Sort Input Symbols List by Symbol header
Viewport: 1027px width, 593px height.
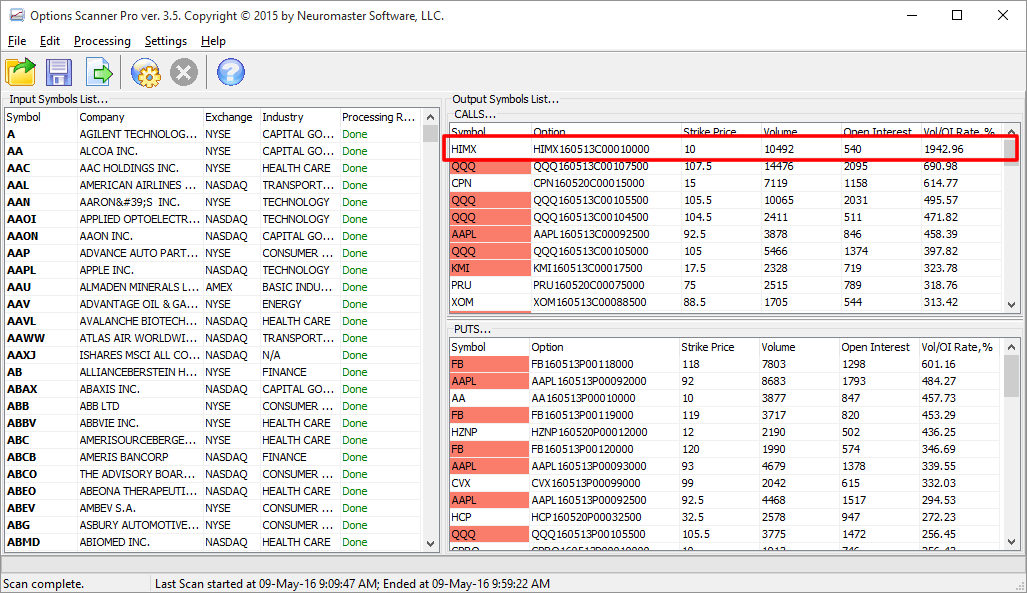pos(41,117)
